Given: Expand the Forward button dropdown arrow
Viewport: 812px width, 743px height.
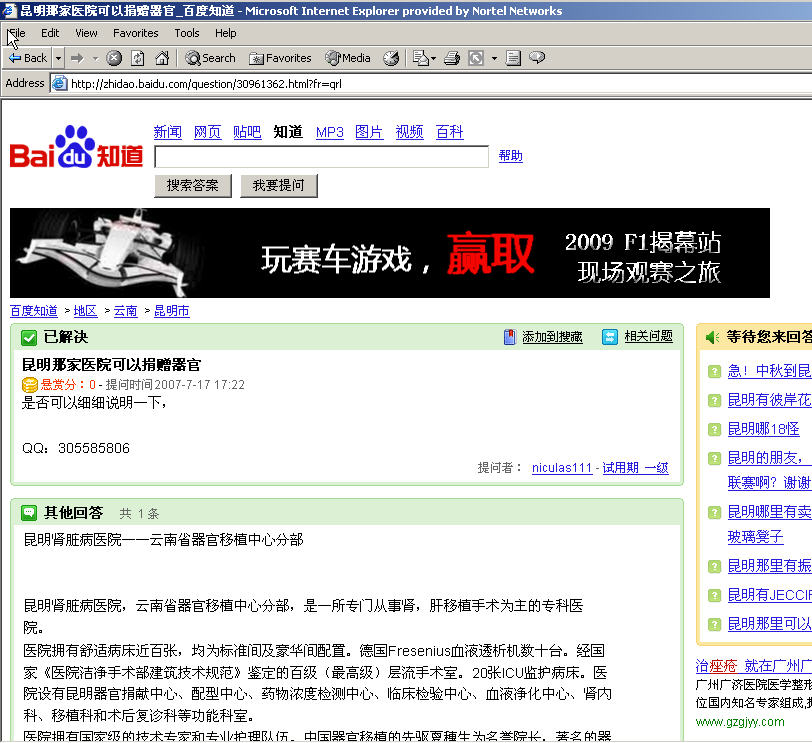Looking at the screenshot, I should [x=94, y=58].
